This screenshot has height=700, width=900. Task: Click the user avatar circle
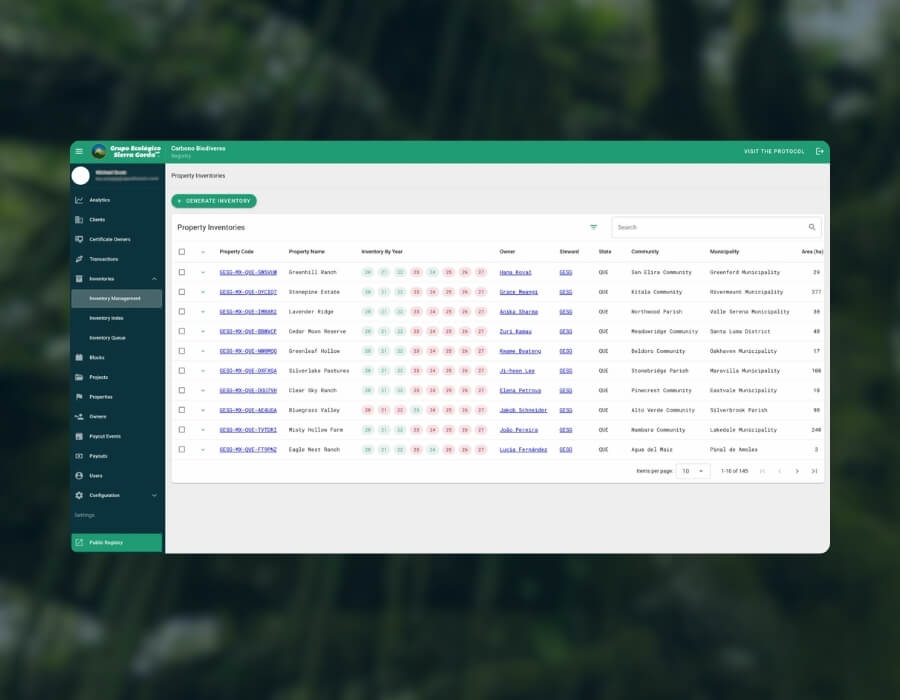[x=80, y=176]
